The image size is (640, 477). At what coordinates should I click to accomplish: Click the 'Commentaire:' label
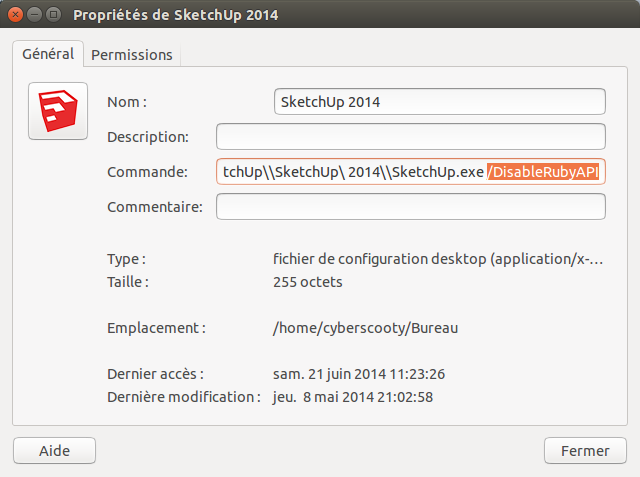[155, 207]
